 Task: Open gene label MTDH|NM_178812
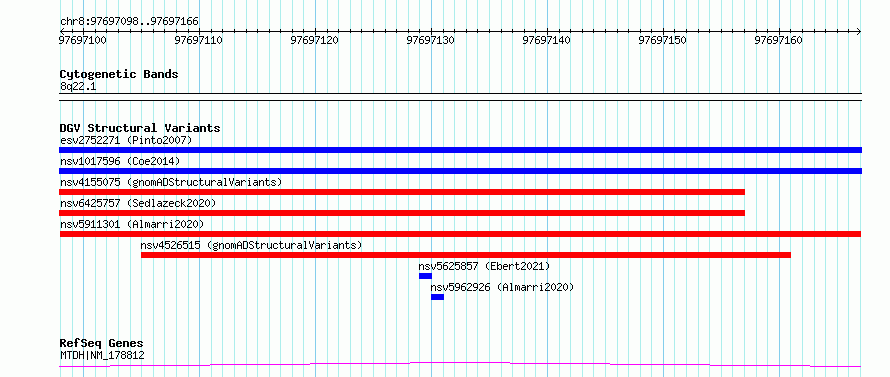tap(102, 356)
